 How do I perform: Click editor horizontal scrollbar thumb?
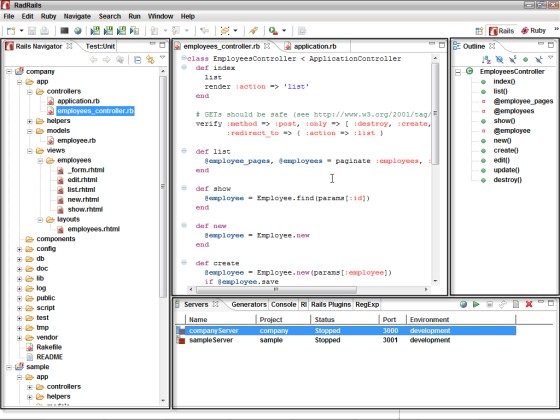276,290
